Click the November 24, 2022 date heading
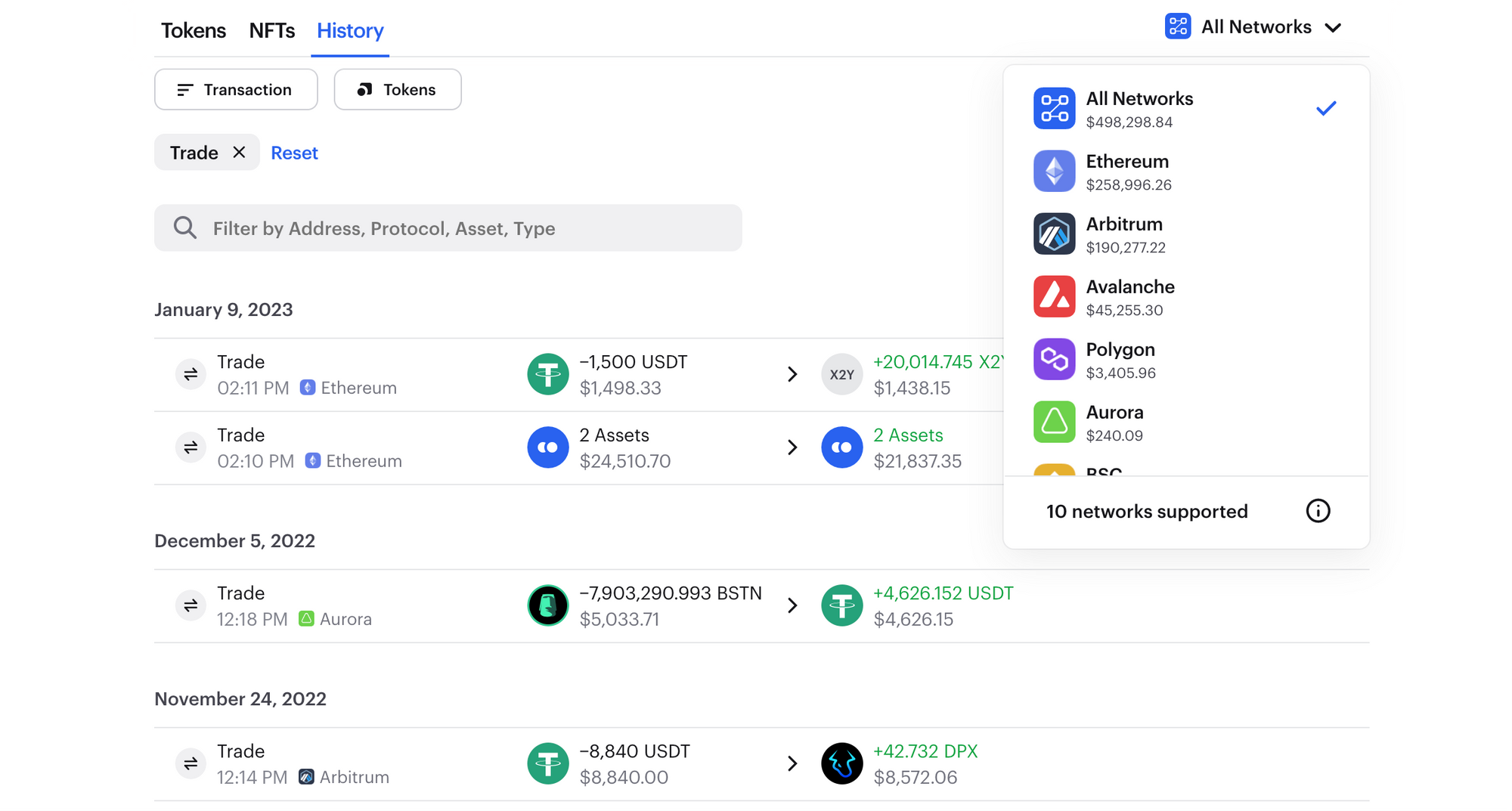 click(x=240, y=699)
